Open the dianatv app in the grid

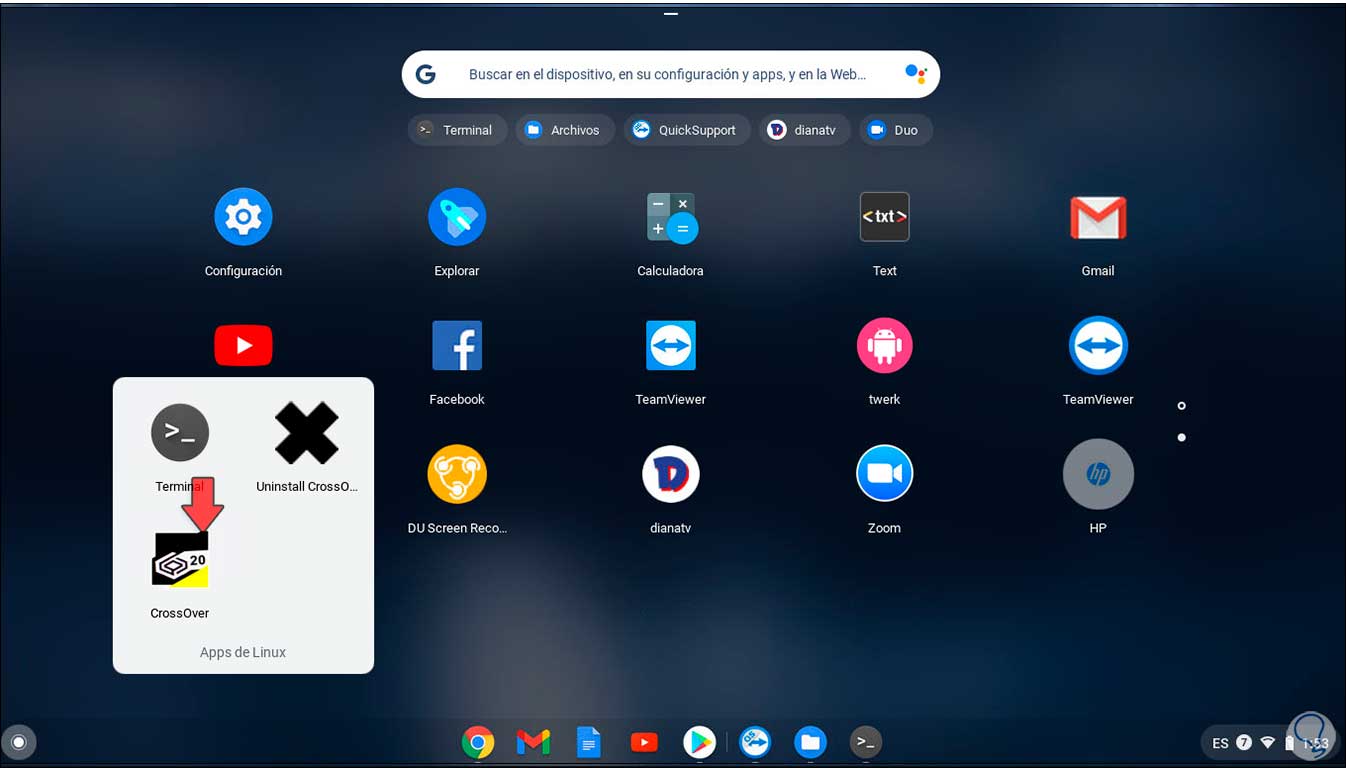671,474
